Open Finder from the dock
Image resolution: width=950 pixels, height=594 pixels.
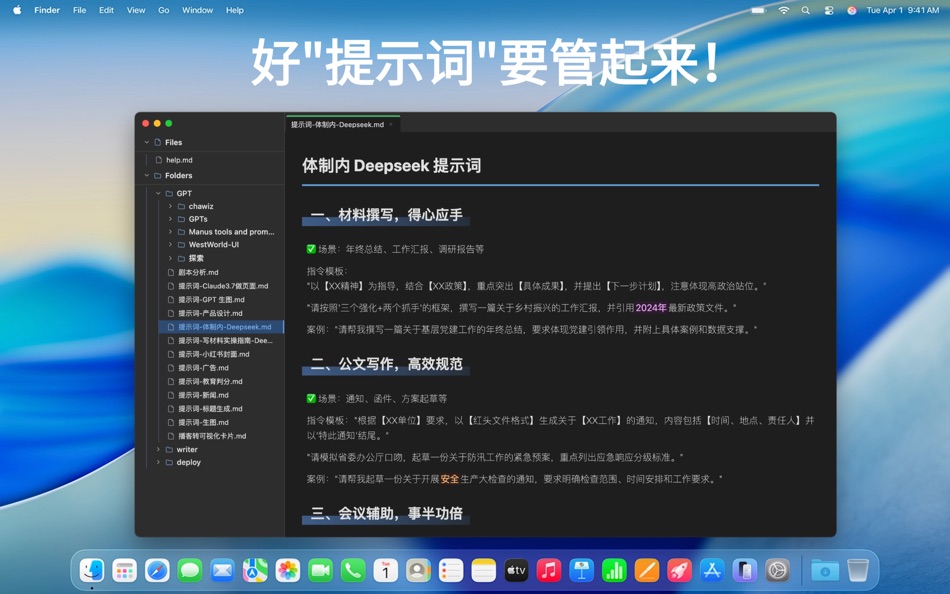(x=92, y=570)
